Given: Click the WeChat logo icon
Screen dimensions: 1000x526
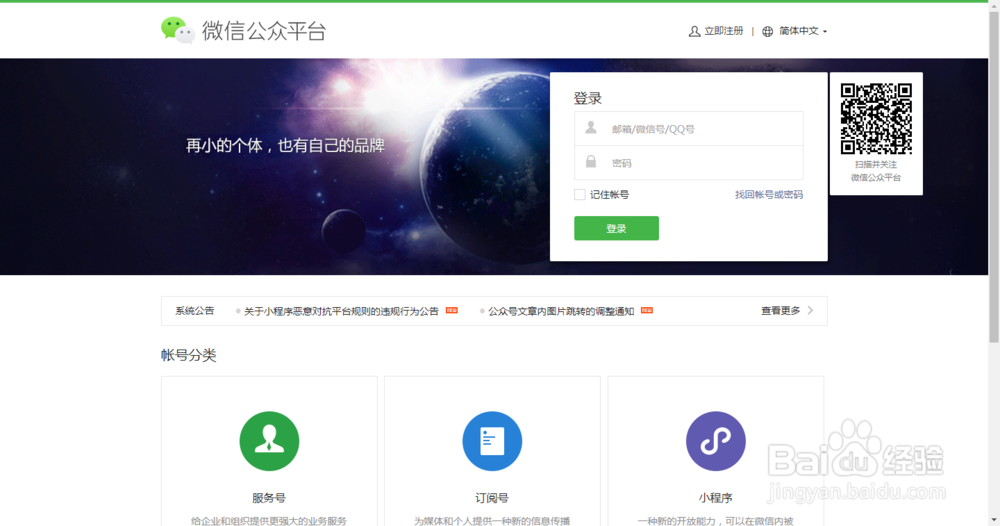Looking at the screenshot, I should [x=177, y=31].
